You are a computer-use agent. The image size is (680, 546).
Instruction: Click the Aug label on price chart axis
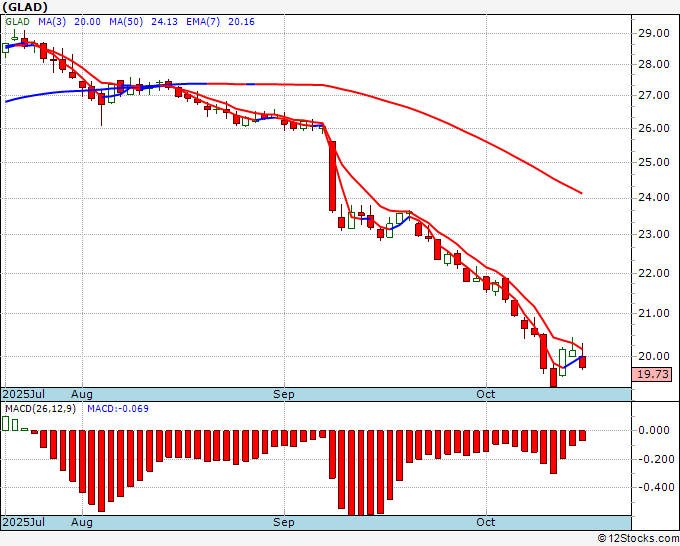[x=82, y=394]
